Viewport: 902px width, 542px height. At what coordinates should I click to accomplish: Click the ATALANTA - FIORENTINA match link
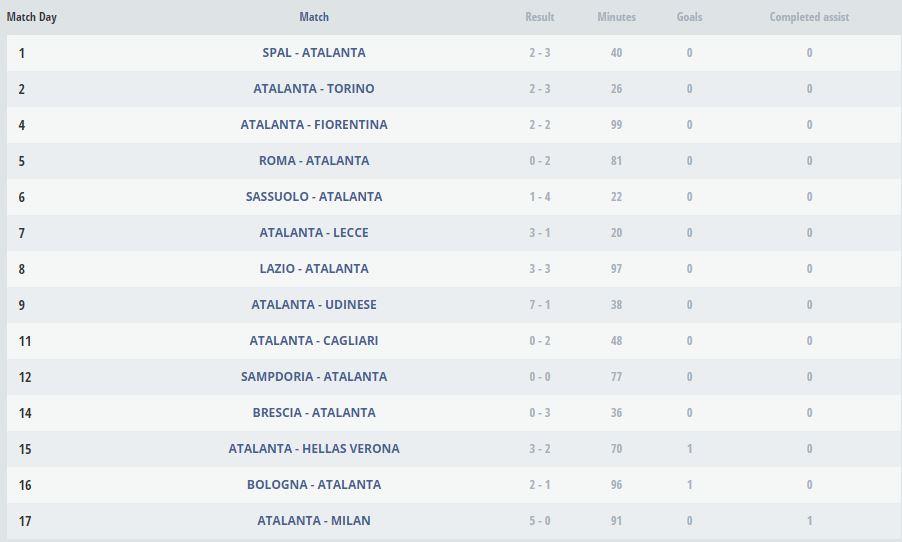click(x=314, y=125)
